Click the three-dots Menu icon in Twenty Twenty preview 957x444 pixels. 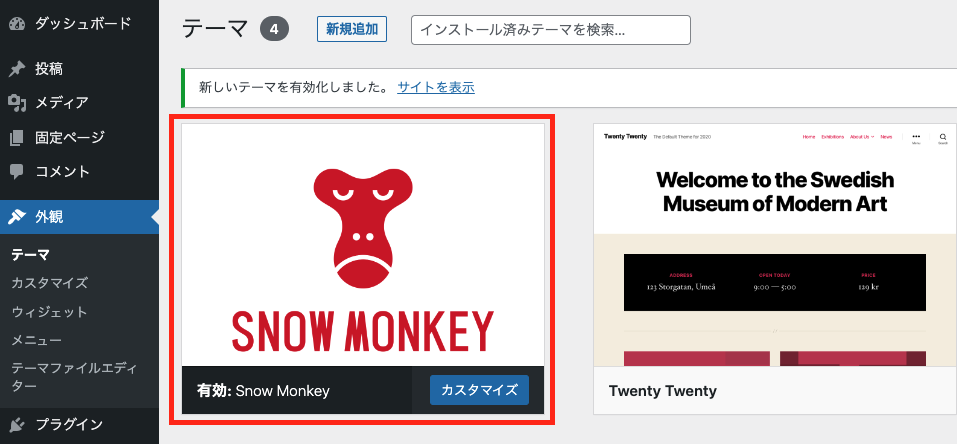[916, 137]
